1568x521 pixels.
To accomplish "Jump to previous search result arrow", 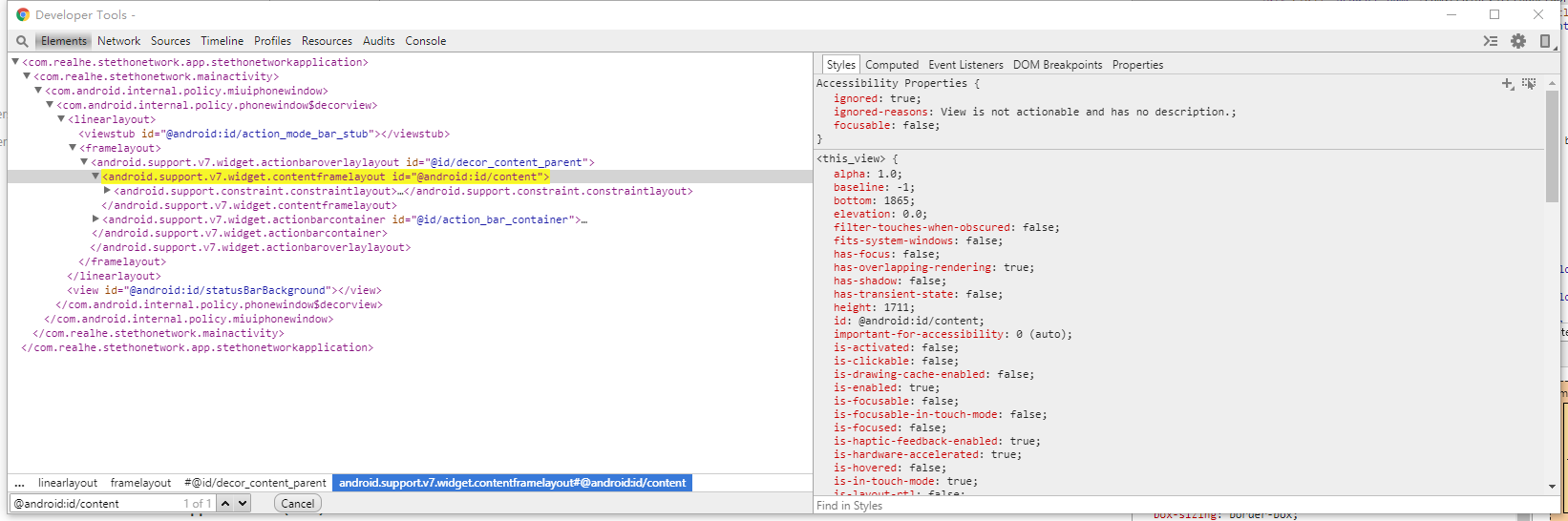I will [x=225, y=503].
